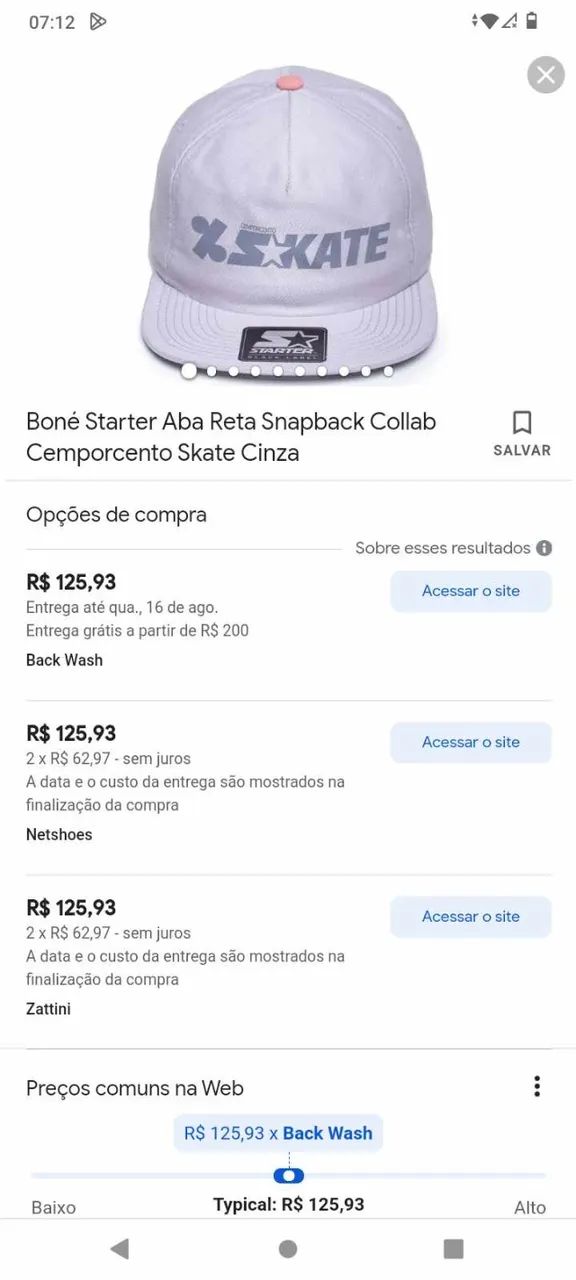Open the Back Wash seller link
The width and height of the screenshot is (576, 1280).
64,660
